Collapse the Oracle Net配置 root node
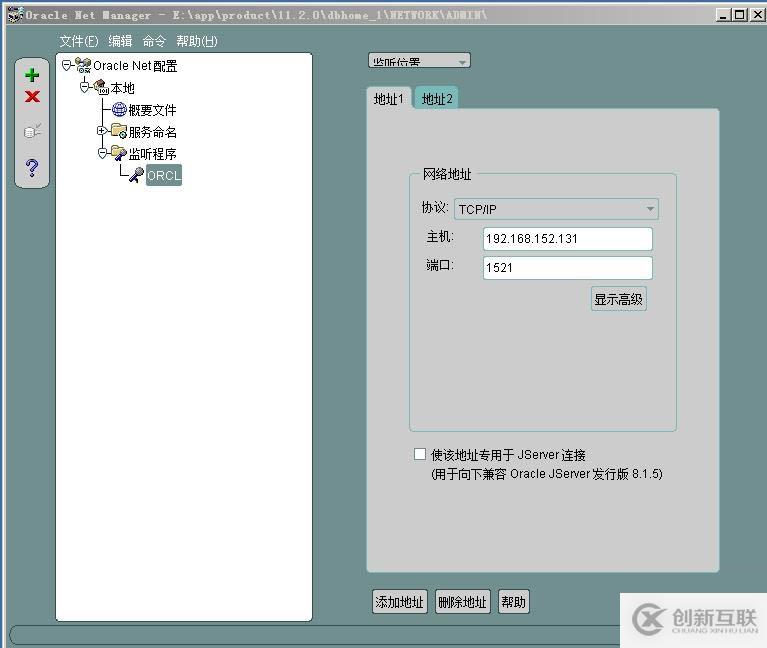The width and height of the screenshot is (767, 648). coord(67,65)
